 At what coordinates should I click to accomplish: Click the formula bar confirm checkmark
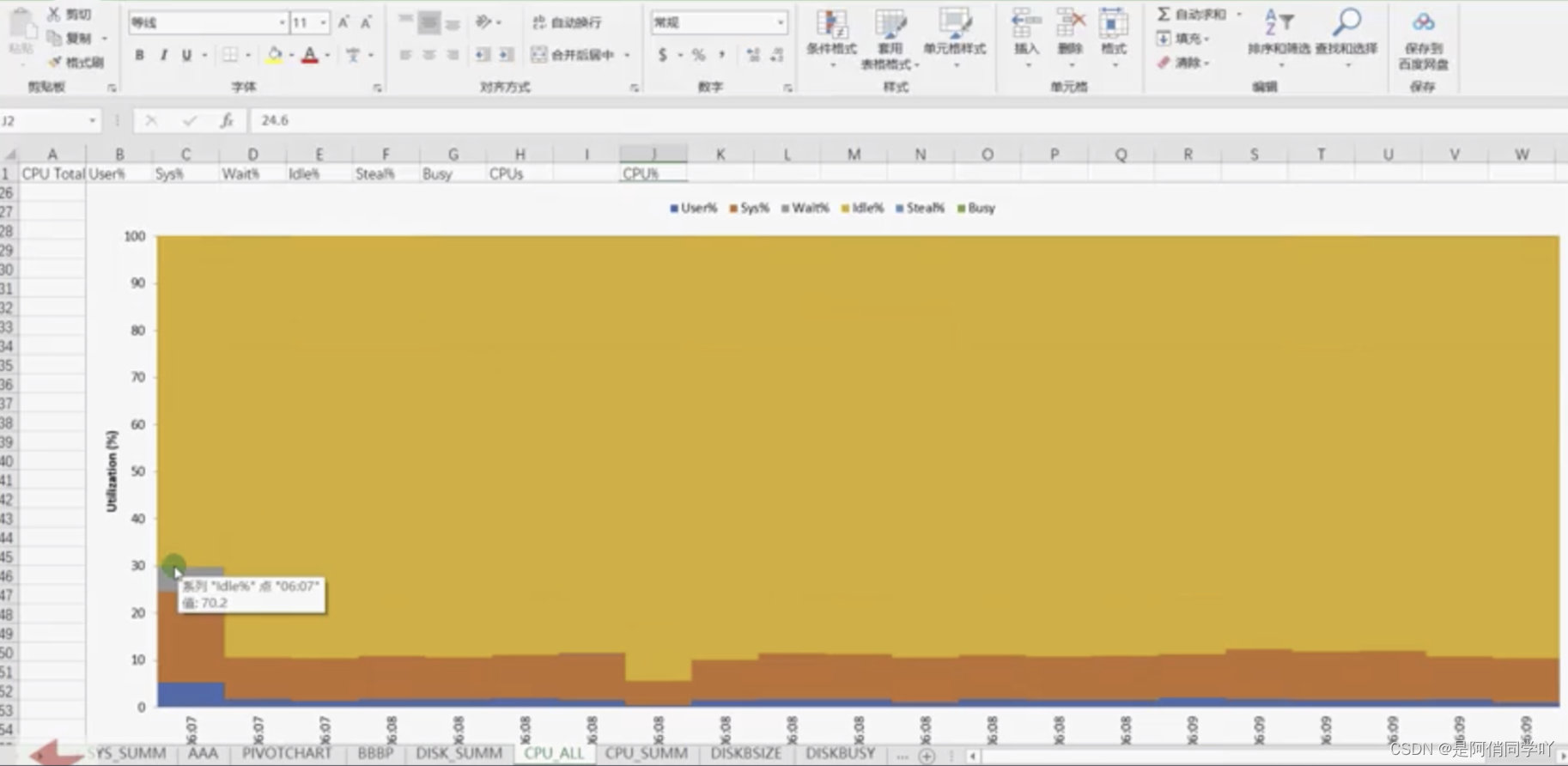pyautogui.click(x=189, y=121)
